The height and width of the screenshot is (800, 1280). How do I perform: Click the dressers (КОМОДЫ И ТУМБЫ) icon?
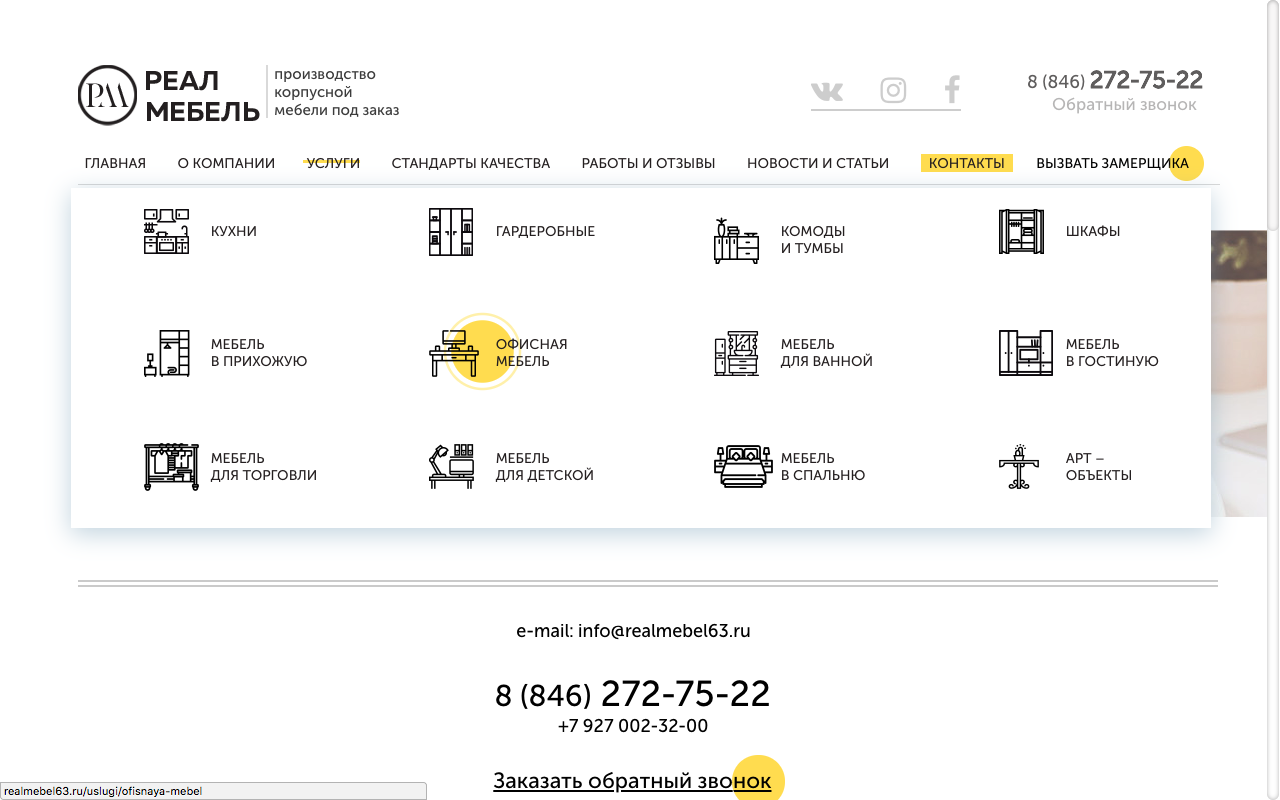pos(736,240)
